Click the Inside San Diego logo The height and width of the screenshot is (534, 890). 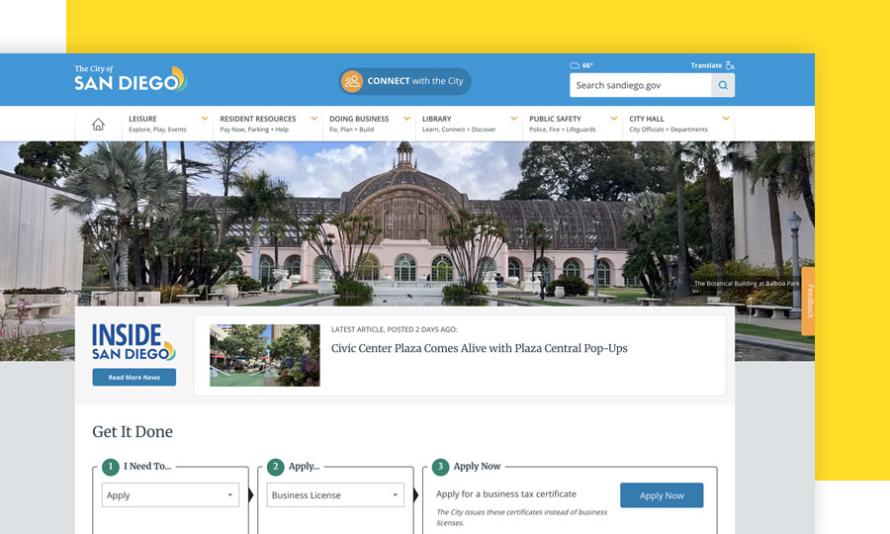point(133,342)
